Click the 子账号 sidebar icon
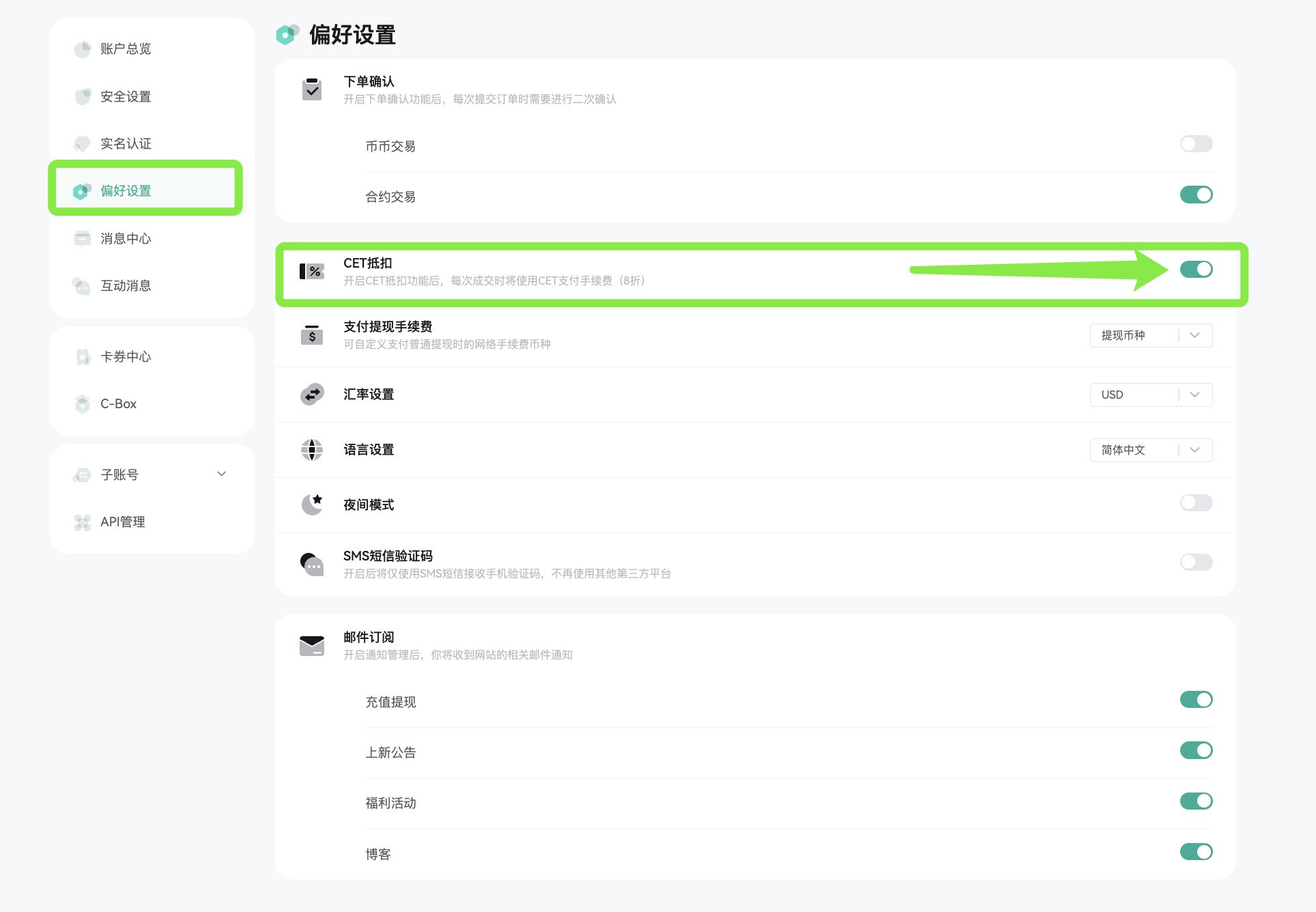Screen dimensions: 1316x912 (83, 474)
